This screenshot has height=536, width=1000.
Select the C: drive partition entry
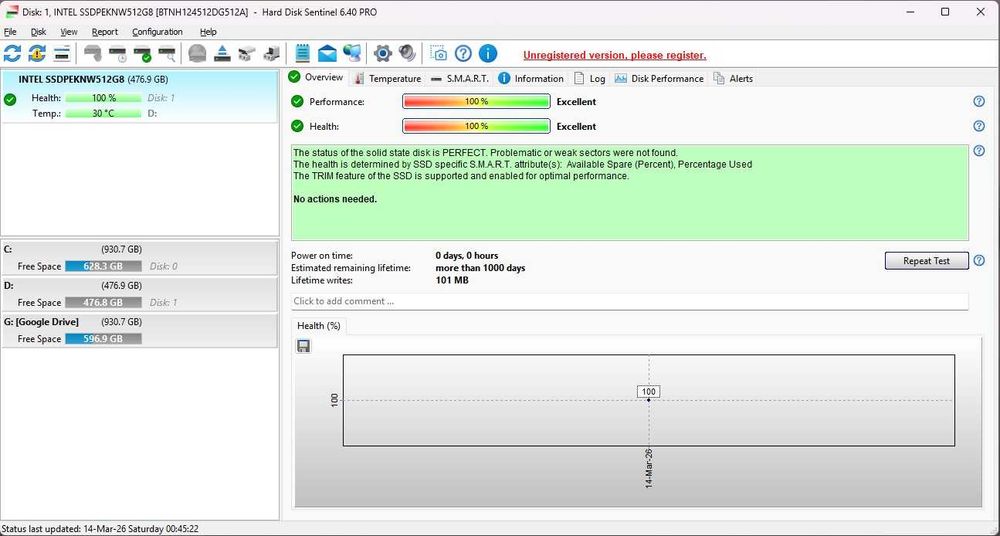pos(140,258)
